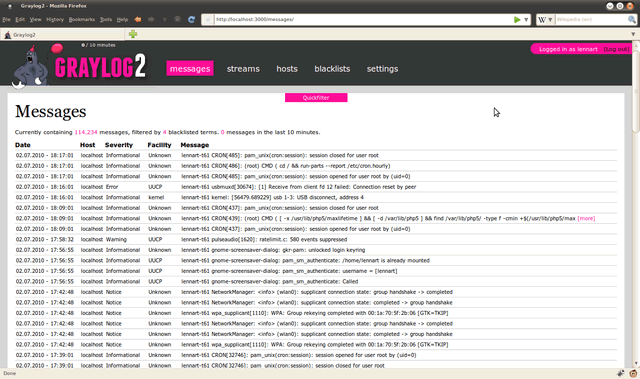Open the Tools menu

pyautogui.click(x=106, y=20)
